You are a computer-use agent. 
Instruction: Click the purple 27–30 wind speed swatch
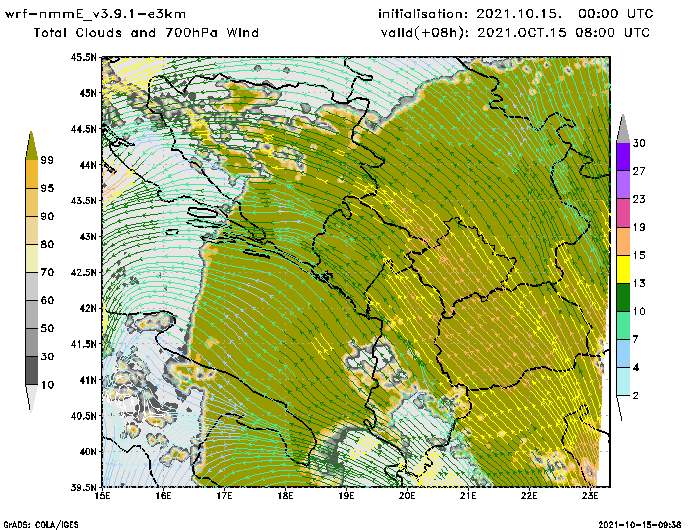pyautogui.click(x=623, y=157)
